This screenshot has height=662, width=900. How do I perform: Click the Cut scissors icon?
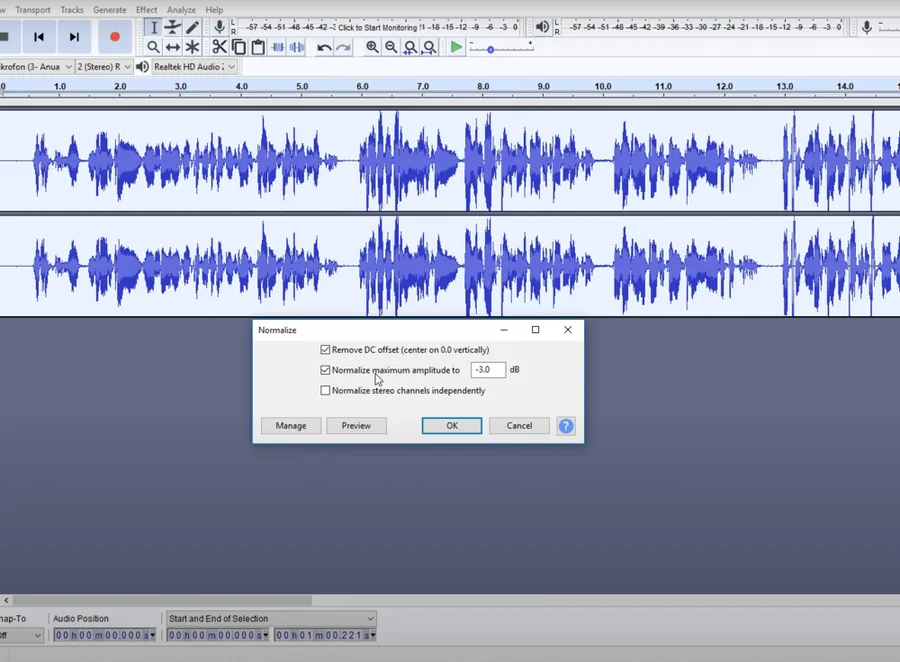(219, 47)
